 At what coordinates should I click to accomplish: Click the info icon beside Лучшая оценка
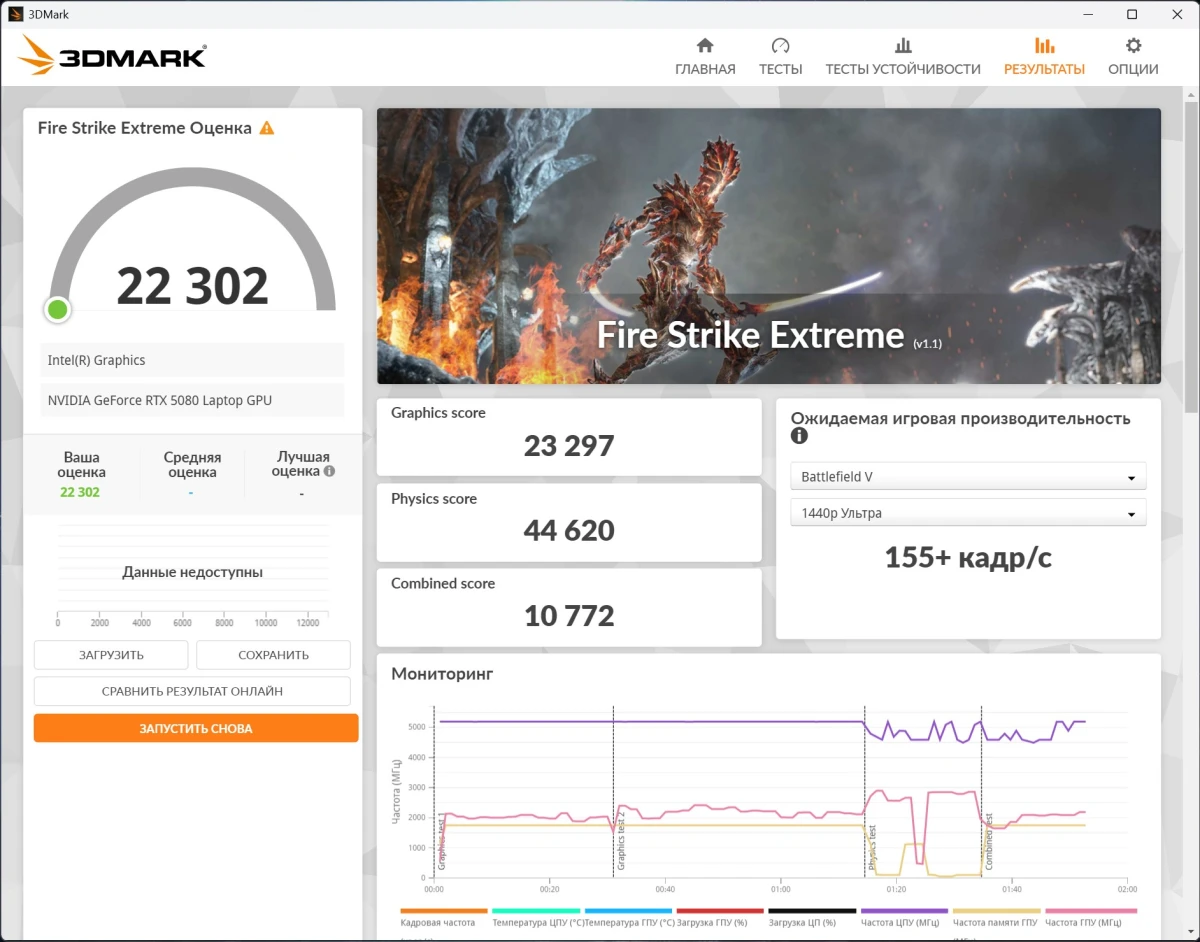tap(329, 471)
